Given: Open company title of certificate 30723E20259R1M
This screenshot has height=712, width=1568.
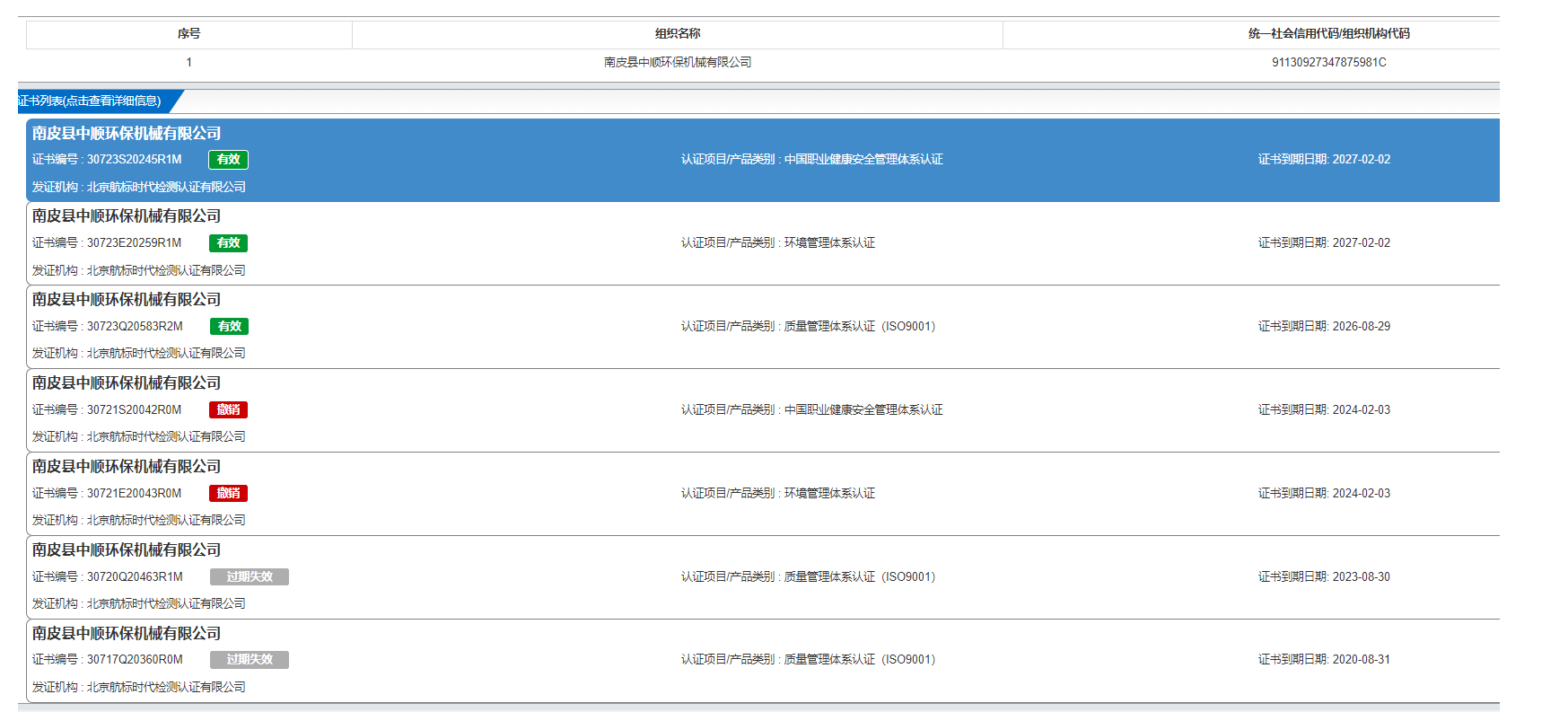Looking at the screenshot, I should [127, 215].
